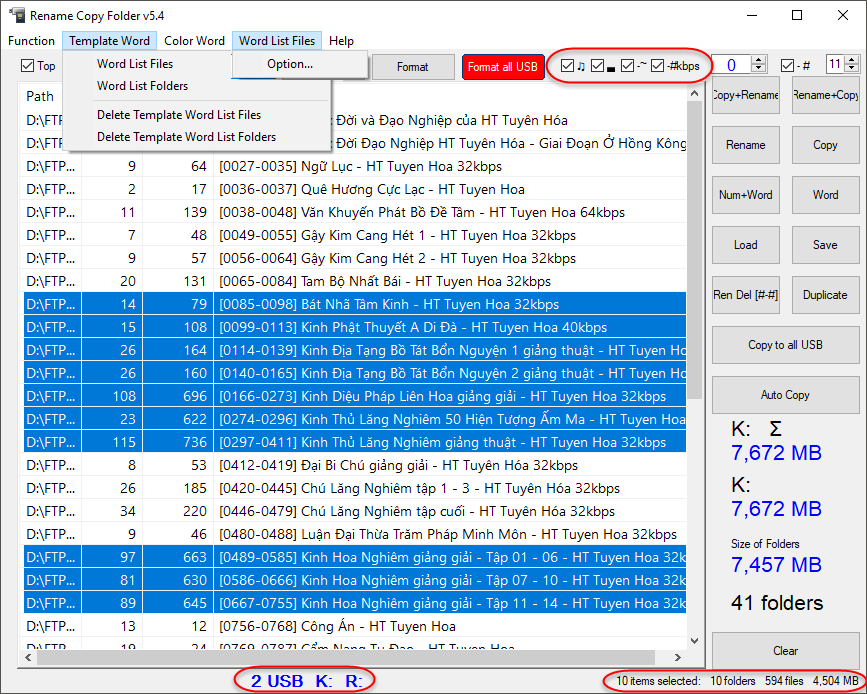Click the Format button
The height and width of the screenshot is (694, 867).
412,67
